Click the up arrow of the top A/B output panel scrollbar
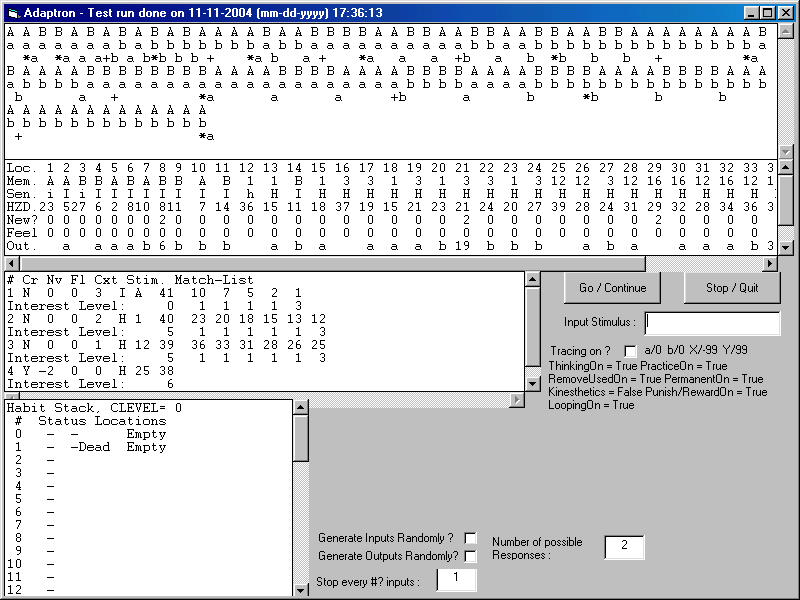Image resolution: width=800 pixels, height=600 pixels. (x=786, y=32)
